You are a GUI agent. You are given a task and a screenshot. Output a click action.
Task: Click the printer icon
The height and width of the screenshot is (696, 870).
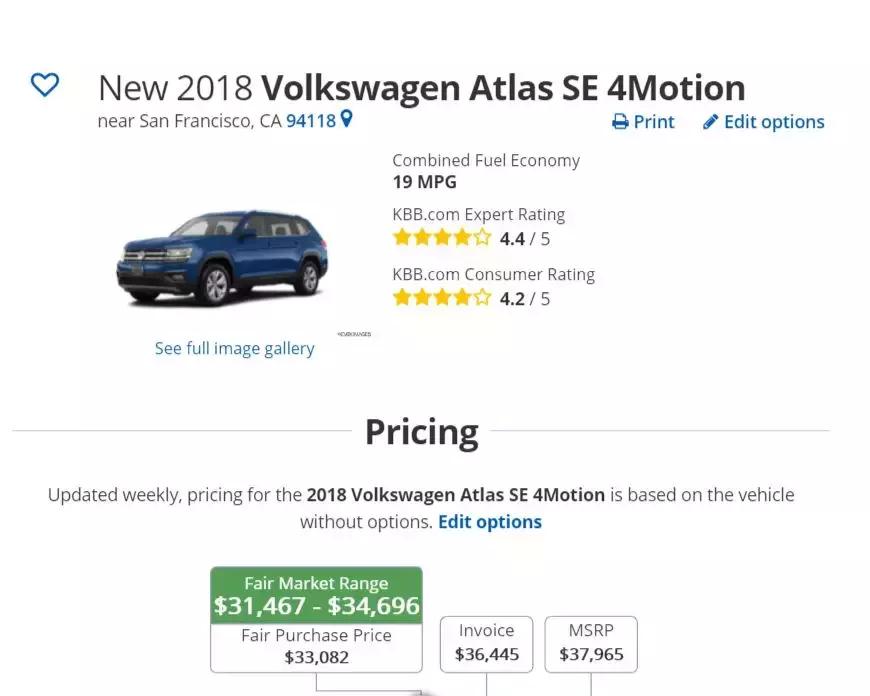click(620, 122)
